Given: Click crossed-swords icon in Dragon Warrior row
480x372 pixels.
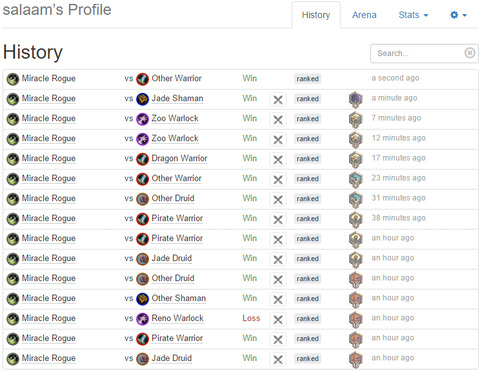Looking at the screenshot, I should coord(278,159).
